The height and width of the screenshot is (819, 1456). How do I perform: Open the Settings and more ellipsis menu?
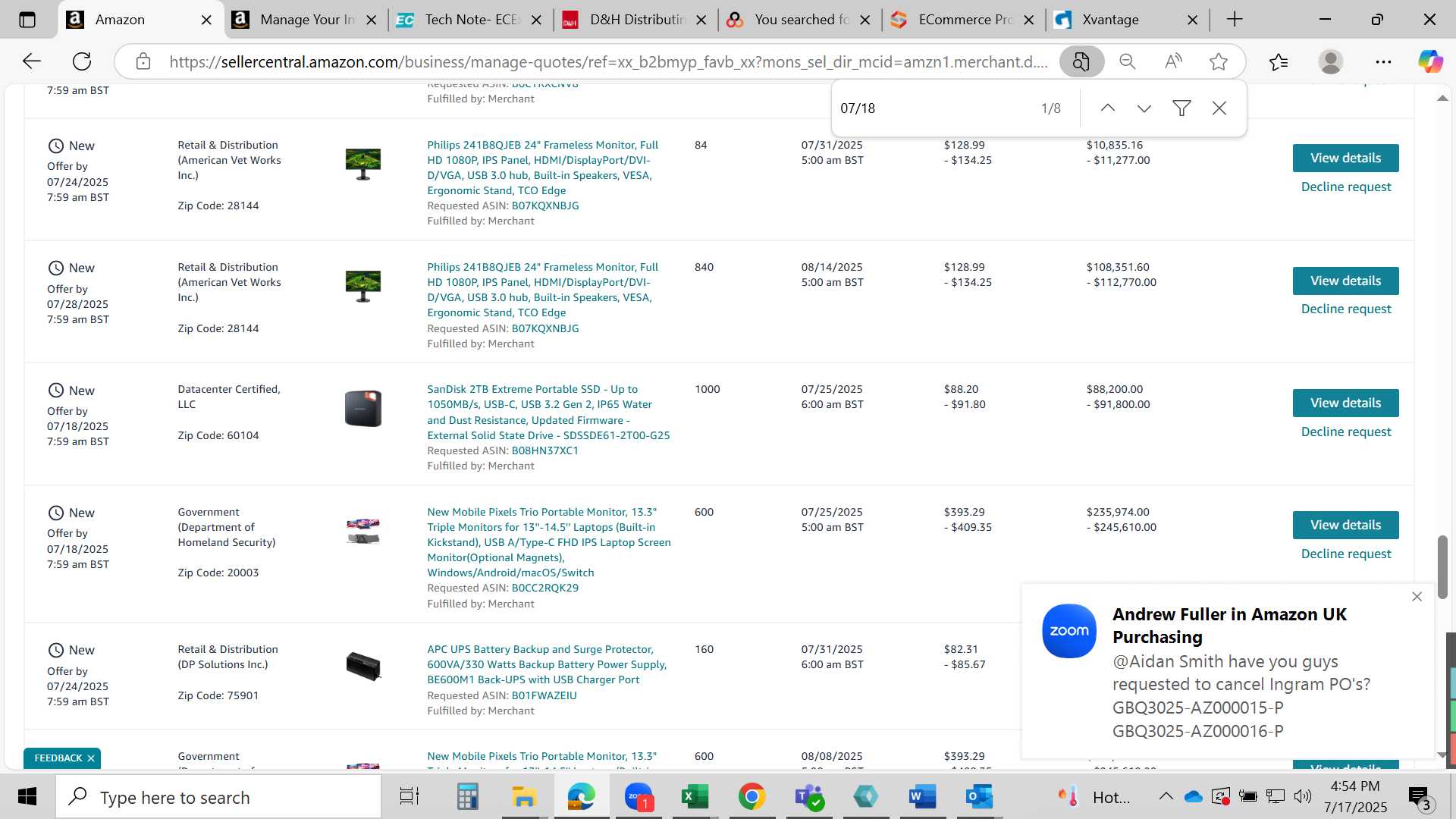[x=1383, y=61]
